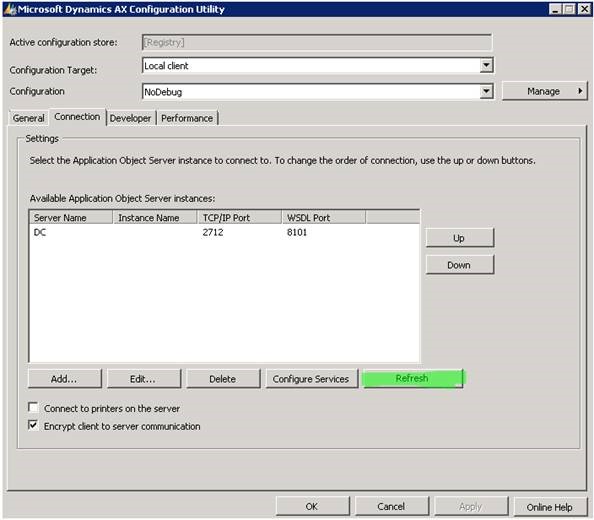Enable Connect to printers on the server
The width and height of the screenshot is (594, 520).
click(x=33, y=408)
